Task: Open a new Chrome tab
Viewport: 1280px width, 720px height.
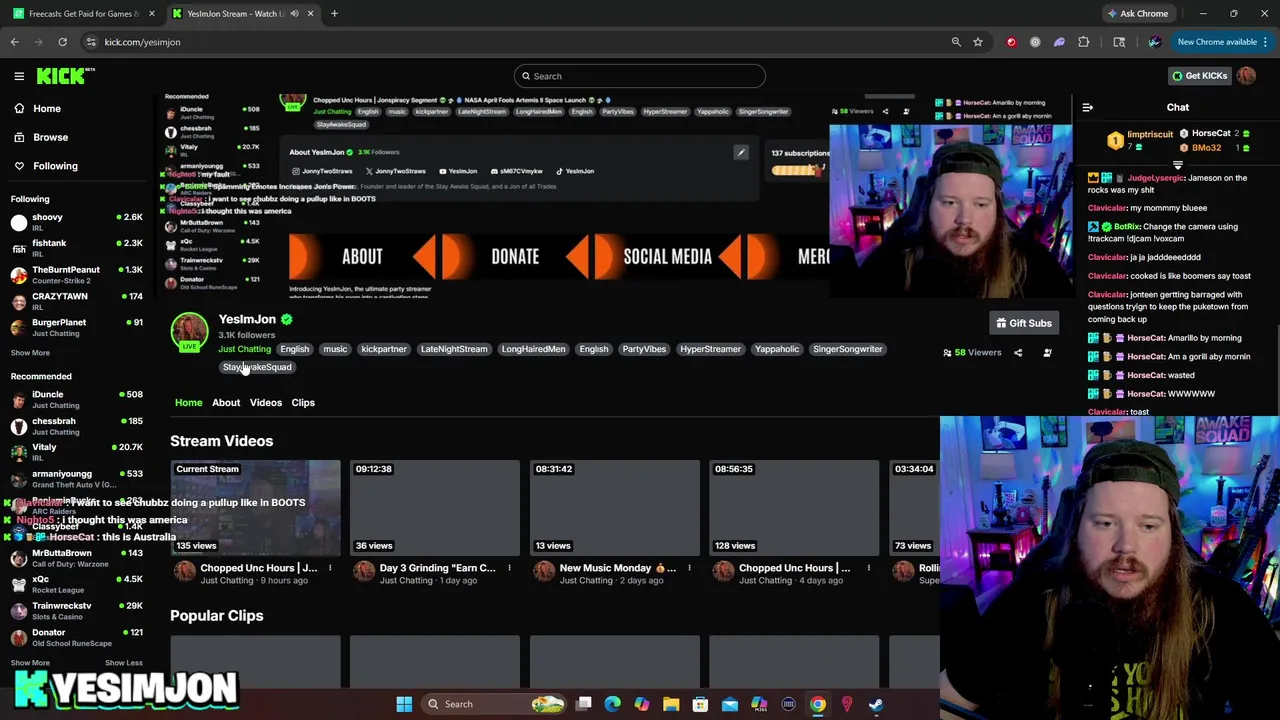Action: [334, 14]
